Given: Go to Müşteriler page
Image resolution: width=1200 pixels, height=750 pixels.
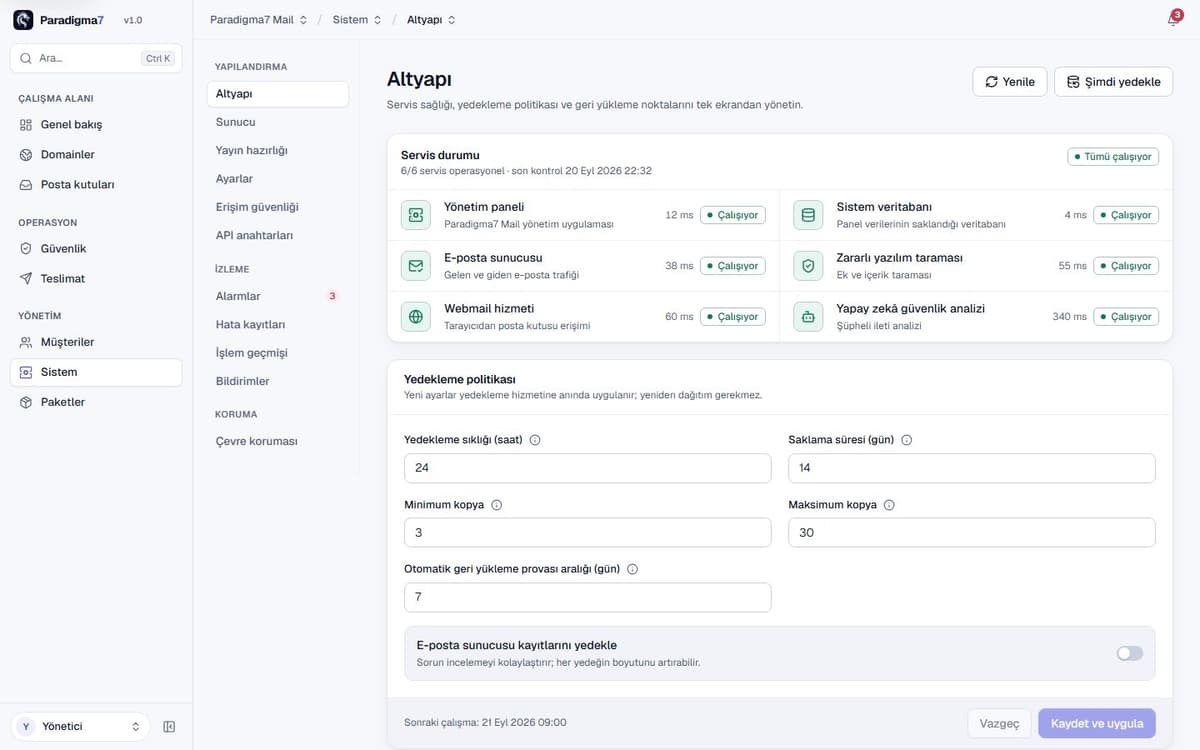Looking at the screenshot, I should [96, 342].
